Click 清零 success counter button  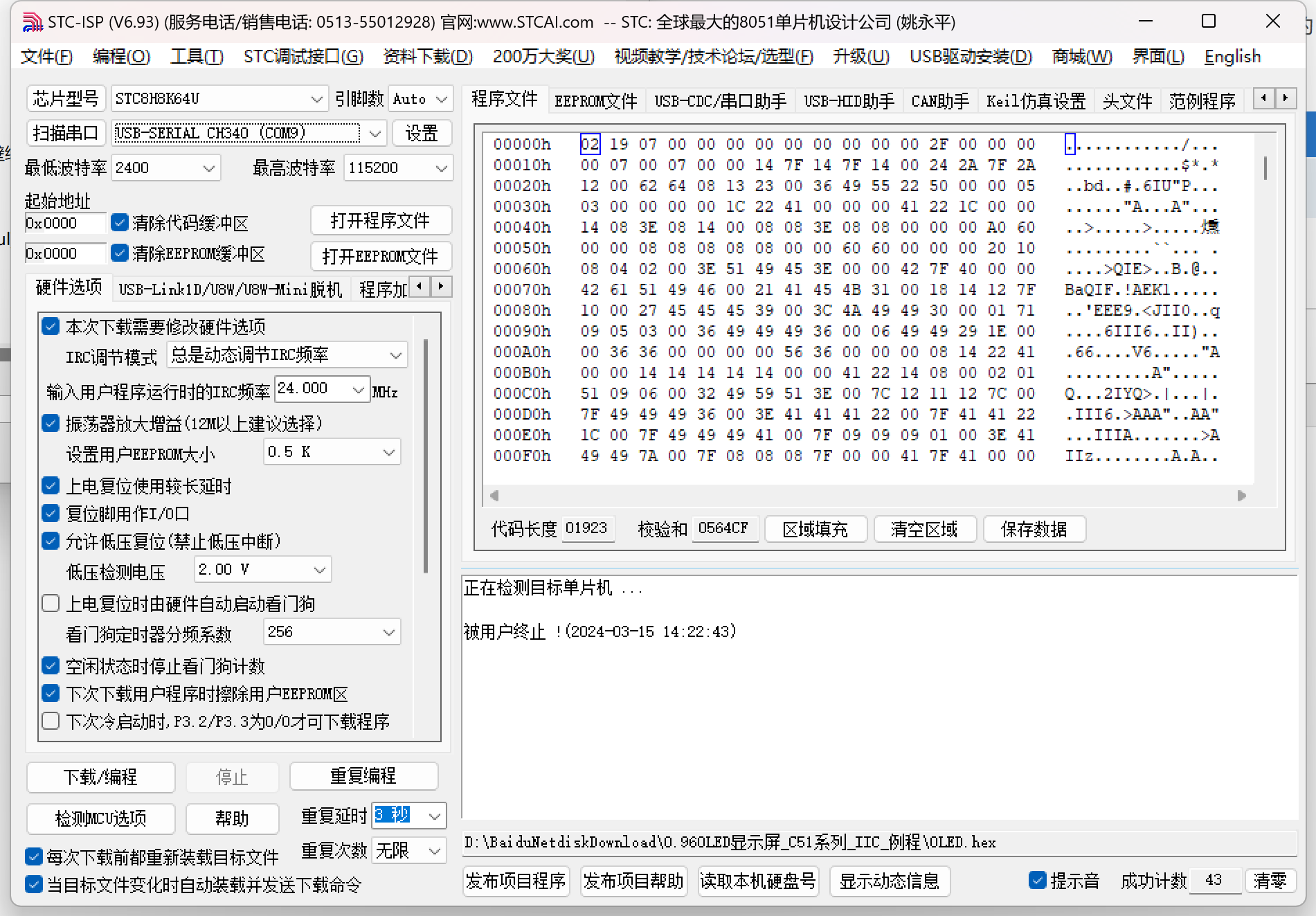pos(1270,881)
